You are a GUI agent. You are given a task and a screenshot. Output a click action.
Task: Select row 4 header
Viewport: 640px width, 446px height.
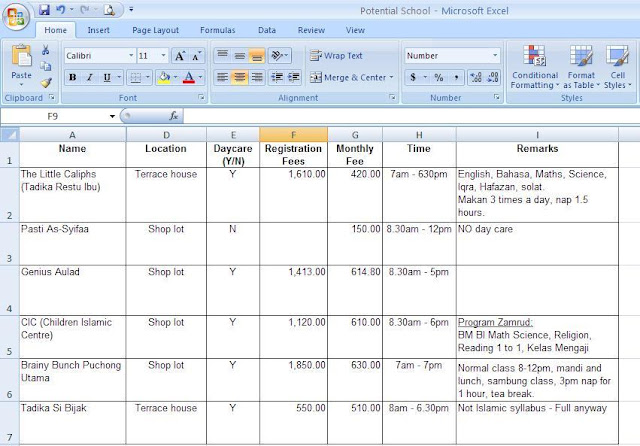point(9,290)
